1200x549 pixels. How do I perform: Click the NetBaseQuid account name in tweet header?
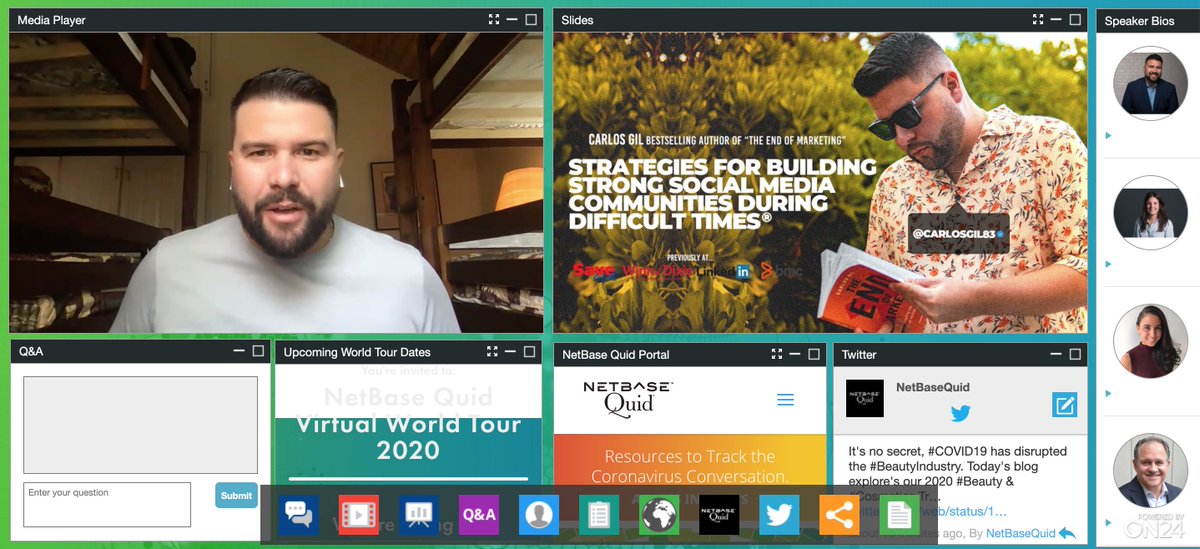tap(933, 387)
